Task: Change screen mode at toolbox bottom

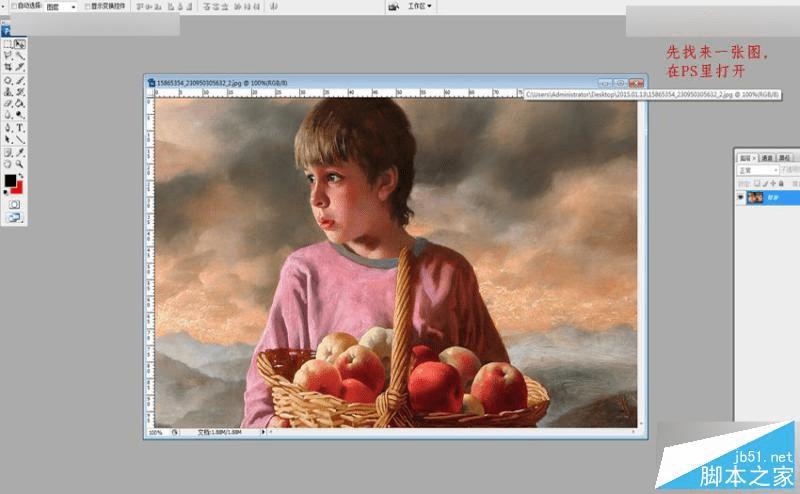Action: coord(14,217)
